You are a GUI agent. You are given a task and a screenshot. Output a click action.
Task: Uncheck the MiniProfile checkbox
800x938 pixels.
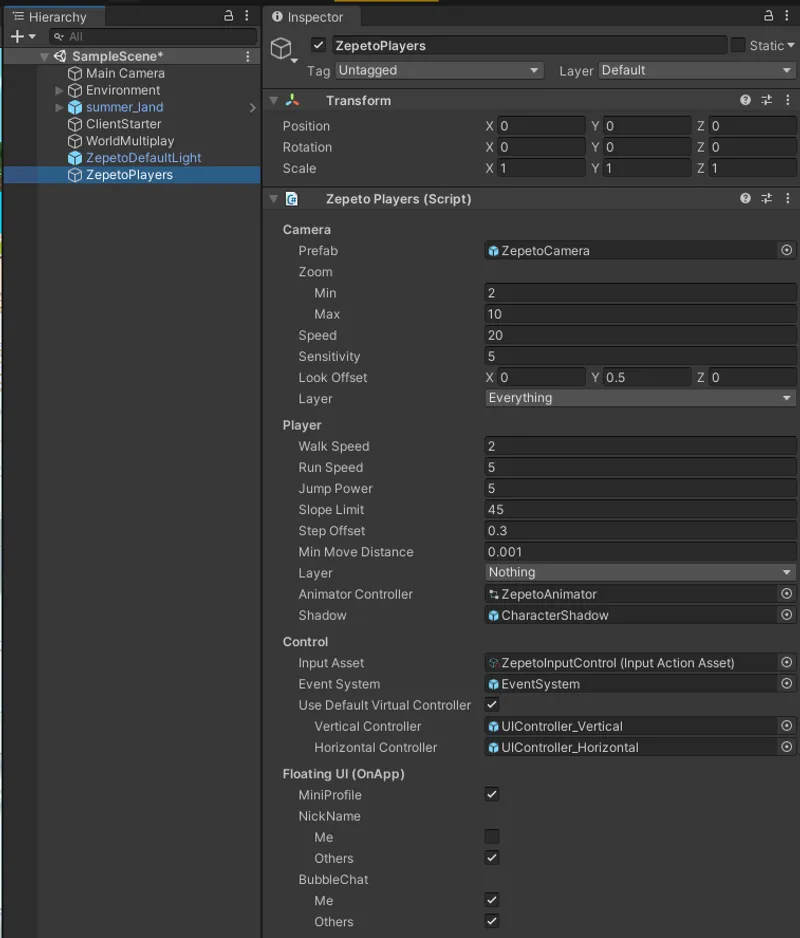491,794
